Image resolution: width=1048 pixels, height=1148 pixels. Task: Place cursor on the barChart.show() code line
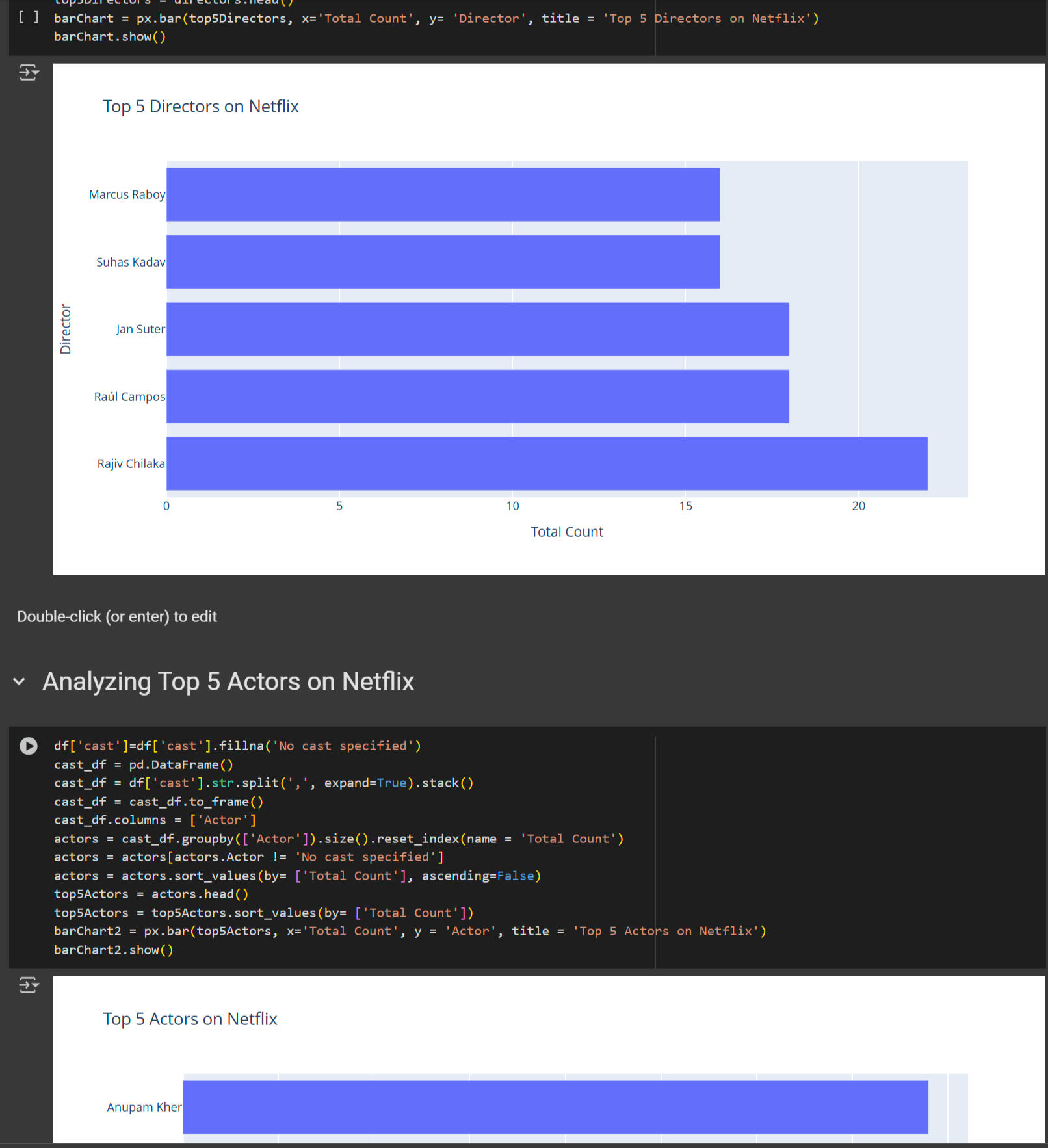click(110, 37)
